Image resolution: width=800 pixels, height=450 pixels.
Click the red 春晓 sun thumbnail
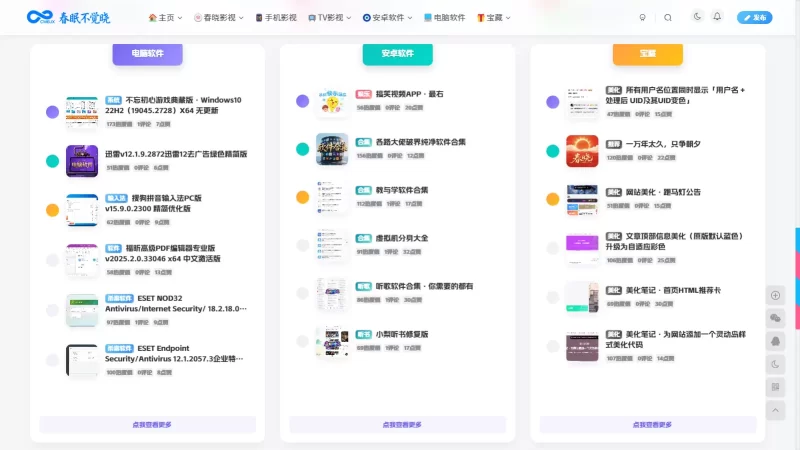pyautogui.click(x=582, y=151)
